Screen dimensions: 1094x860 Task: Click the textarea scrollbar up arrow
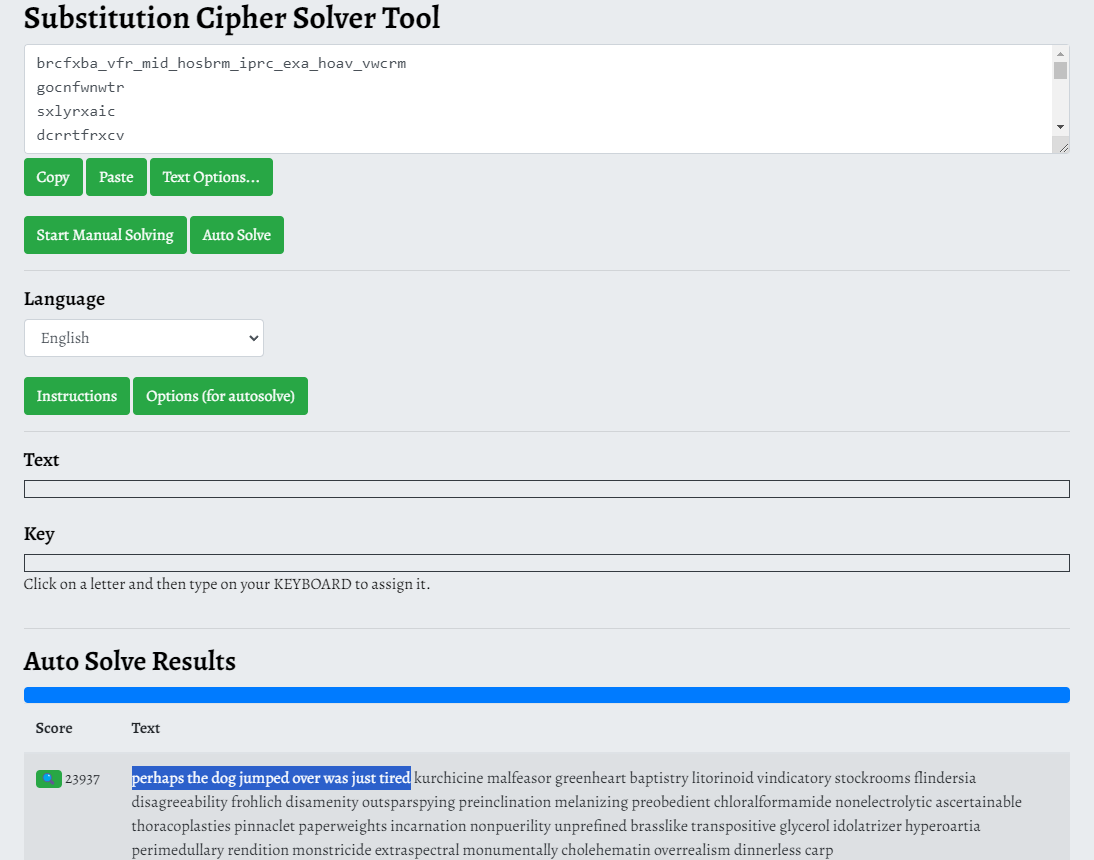(1060, 54)
